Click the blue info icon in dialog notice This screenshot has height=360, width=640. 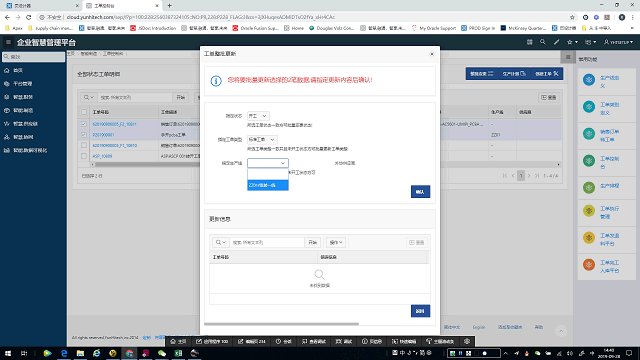click(x=216, y=81)
